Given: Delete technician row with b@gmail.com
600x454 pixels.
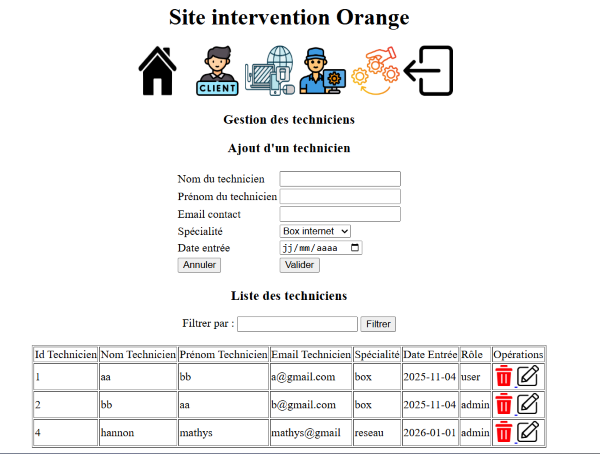Looking at the screenshot, I should coord(504,405).
